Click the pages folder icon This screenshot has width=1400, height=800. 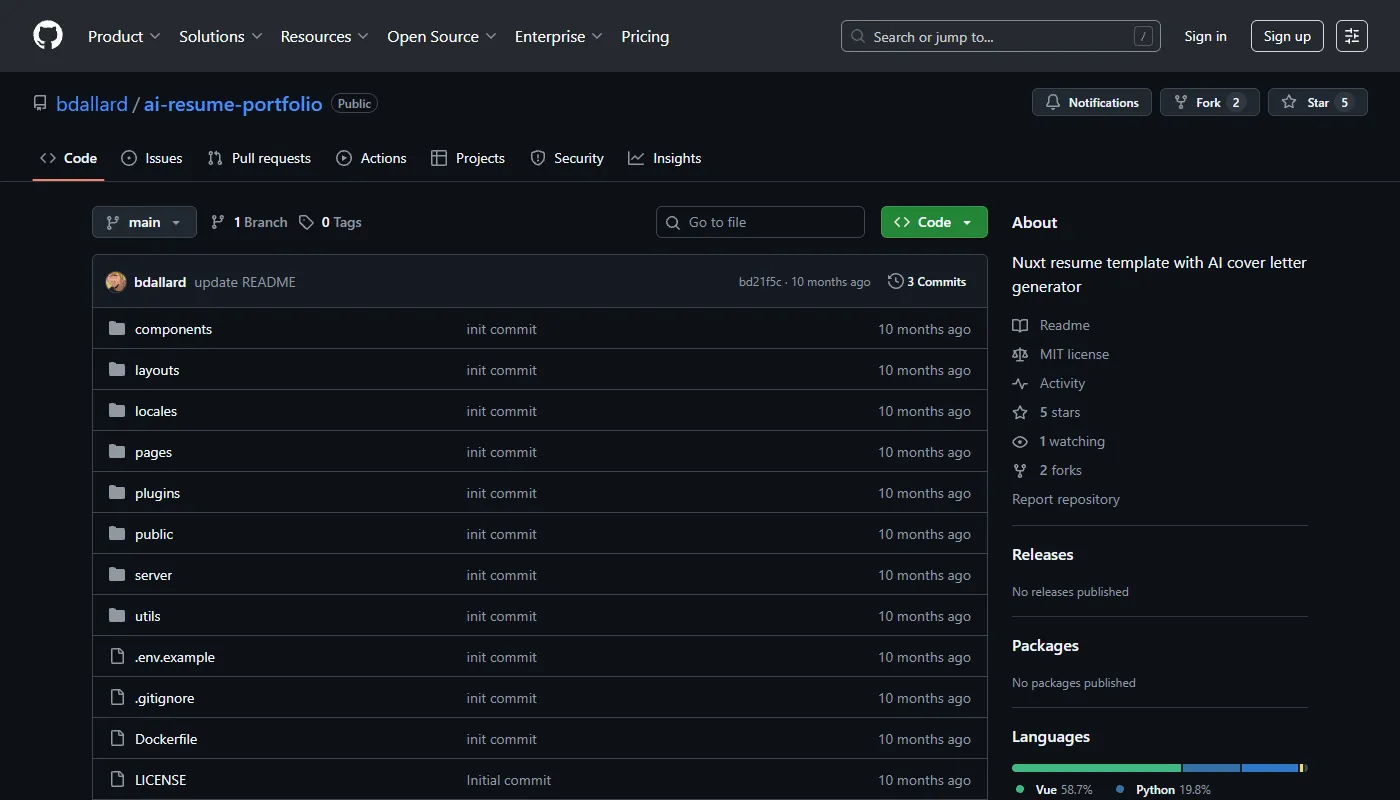click(117, 452)
